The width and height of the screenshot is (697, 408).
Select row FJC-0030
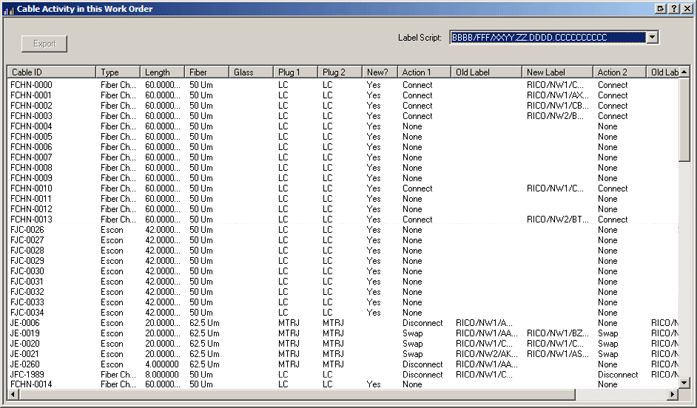pyautogui.click(x=343, y=271)
